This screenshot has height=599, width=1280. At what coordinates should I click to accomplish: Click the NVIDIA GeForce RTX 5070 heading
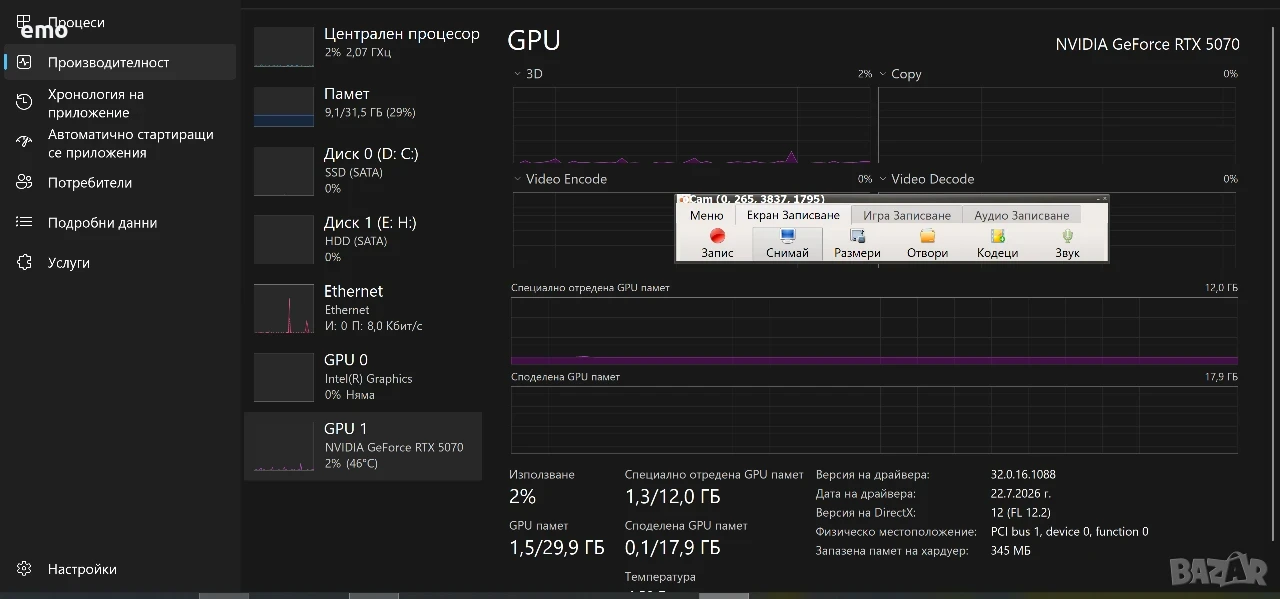(1147, 44)
